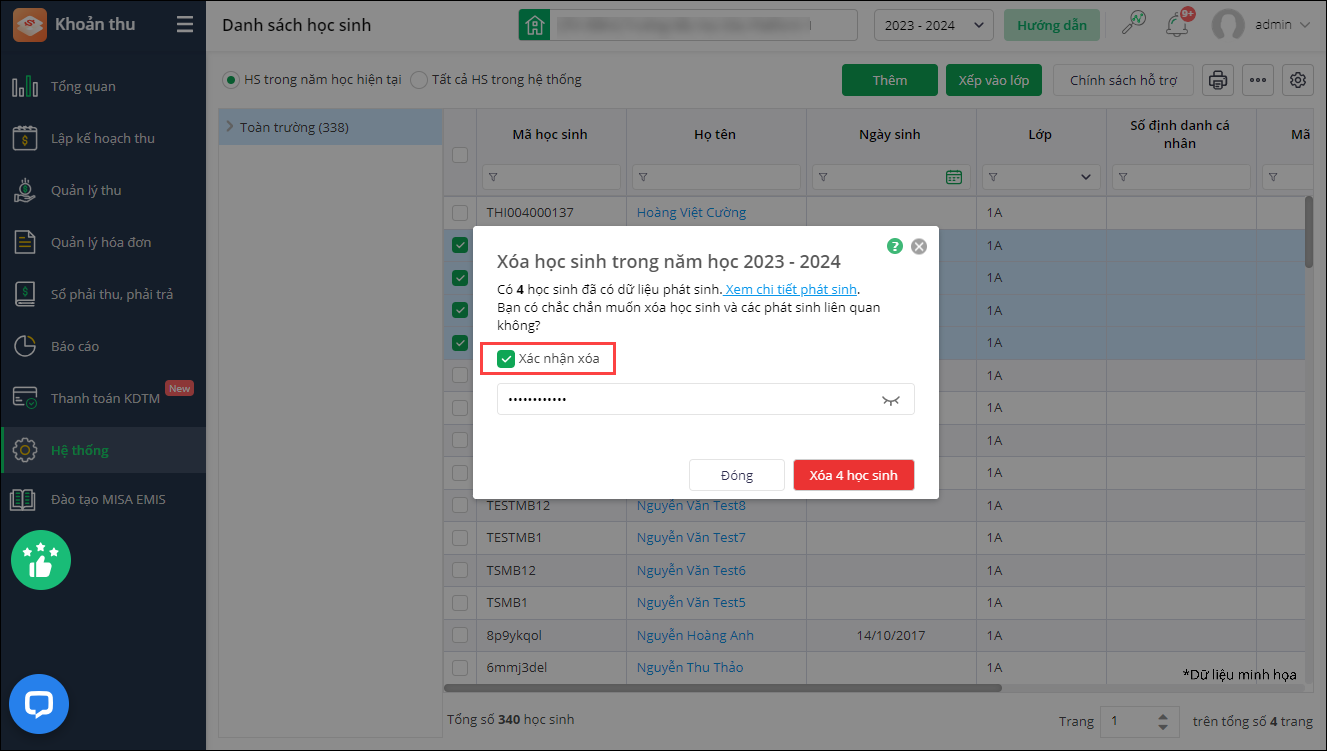Check the row checkbox for 8p9ykqol
1327x751 pixels.
click(x=460, y=635)
